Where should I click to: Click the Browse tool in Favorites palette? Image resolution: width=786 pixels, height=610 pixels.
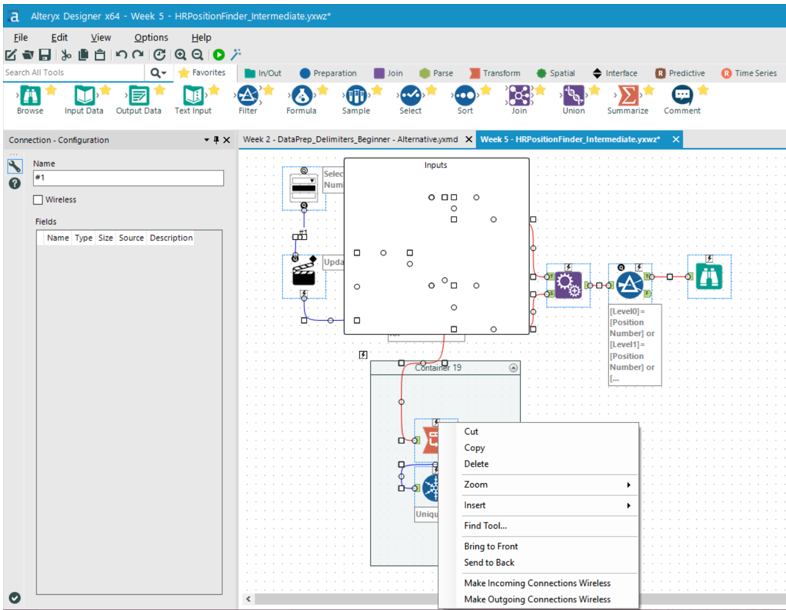30,96
